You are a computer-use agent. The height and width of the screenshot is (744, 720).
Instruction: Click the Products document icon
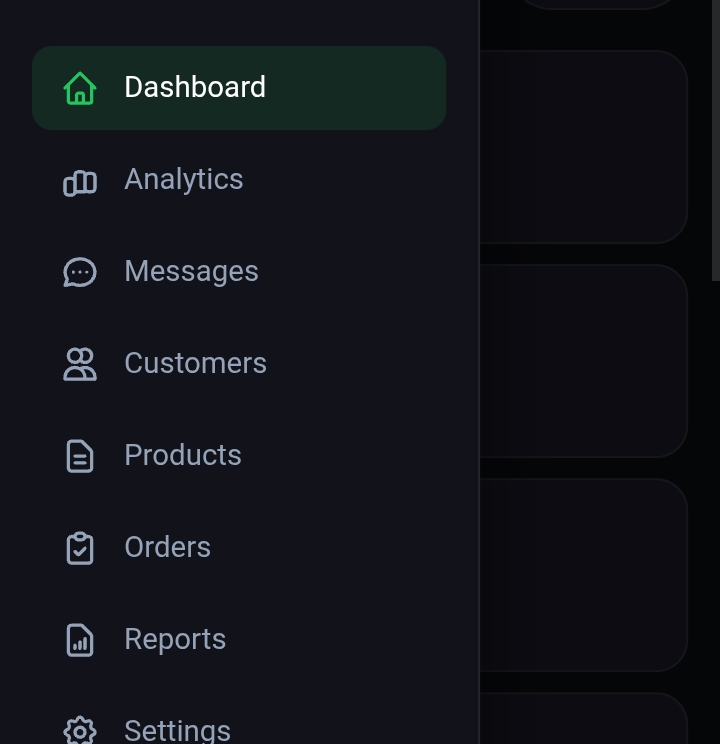click(80, 456)
